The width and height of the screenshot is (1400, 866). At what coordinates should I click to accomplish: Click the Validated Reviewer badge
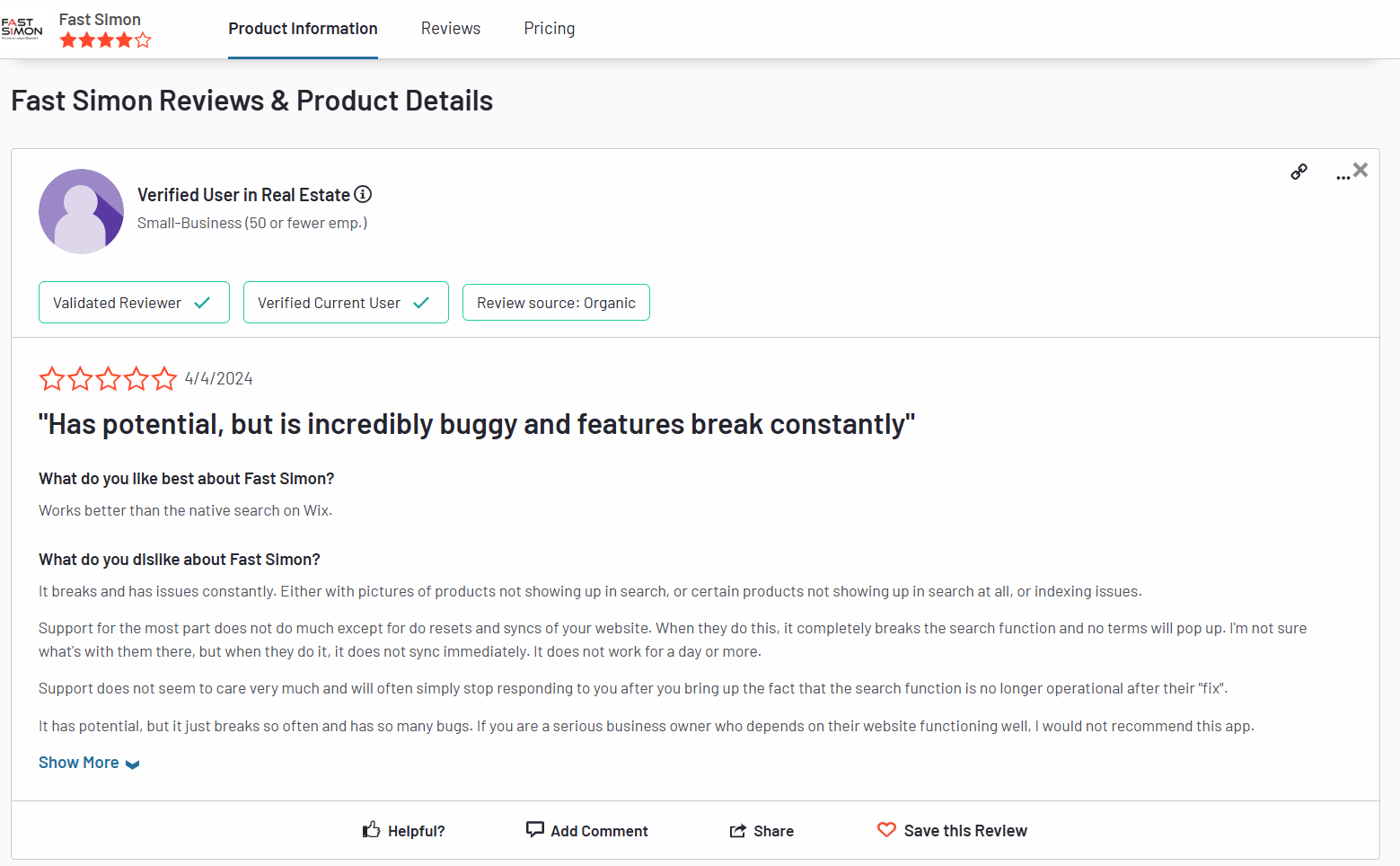click(x=134, y=303)
